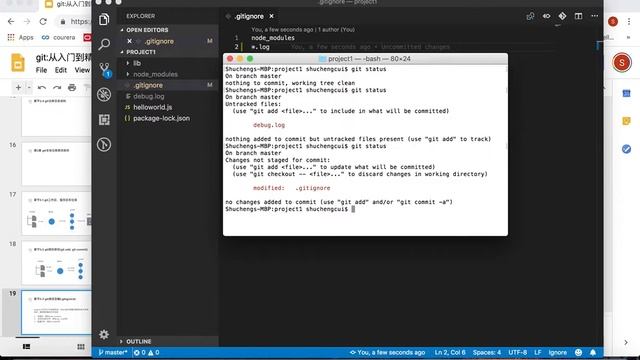The width and height of the screenshot is (640, 360).
Task: Click the LF end-of-line indicator
Action: click(x=538, y=352)
